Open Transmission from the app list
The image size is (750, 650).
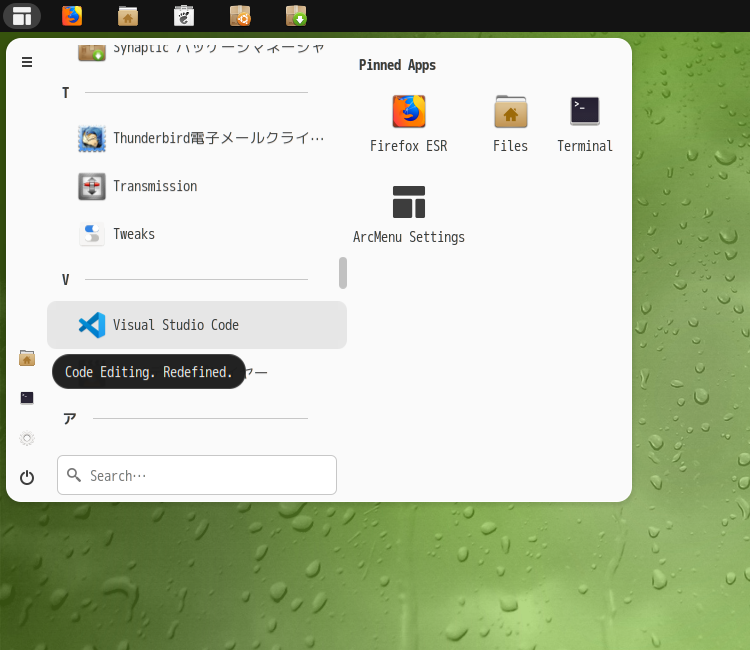pos(197,186)
